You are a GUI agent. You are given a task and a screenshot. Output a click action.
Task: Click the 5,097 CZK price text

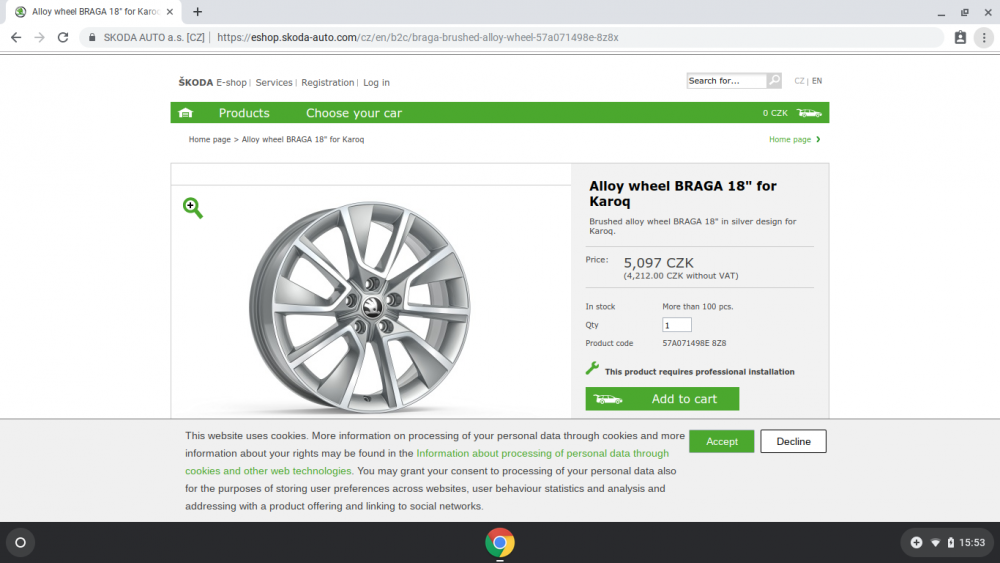[658, 263]
